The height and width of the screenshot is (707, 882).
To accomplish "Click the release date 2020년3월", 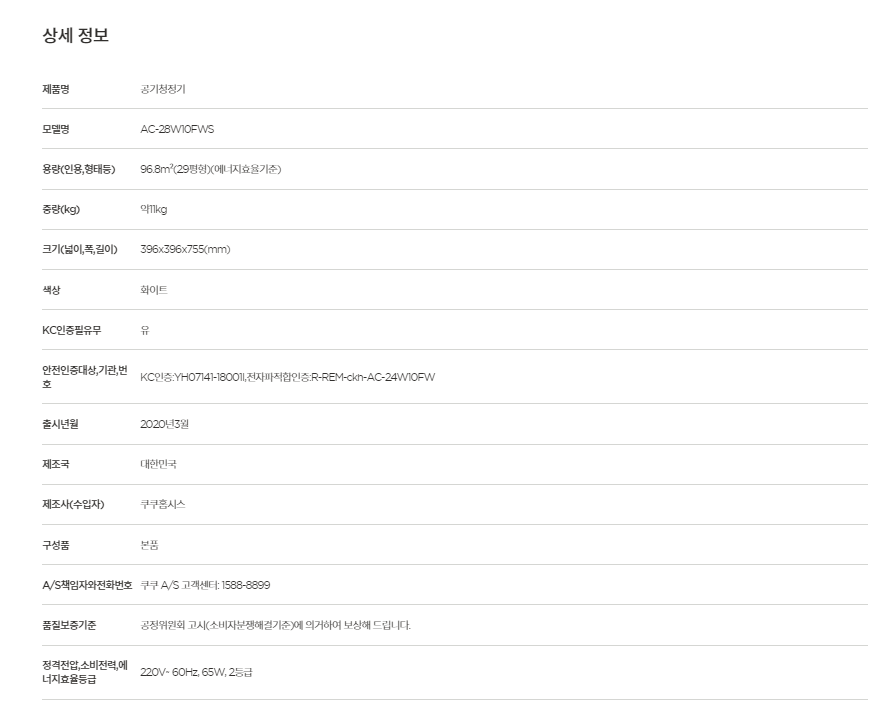I will point(164,424).
